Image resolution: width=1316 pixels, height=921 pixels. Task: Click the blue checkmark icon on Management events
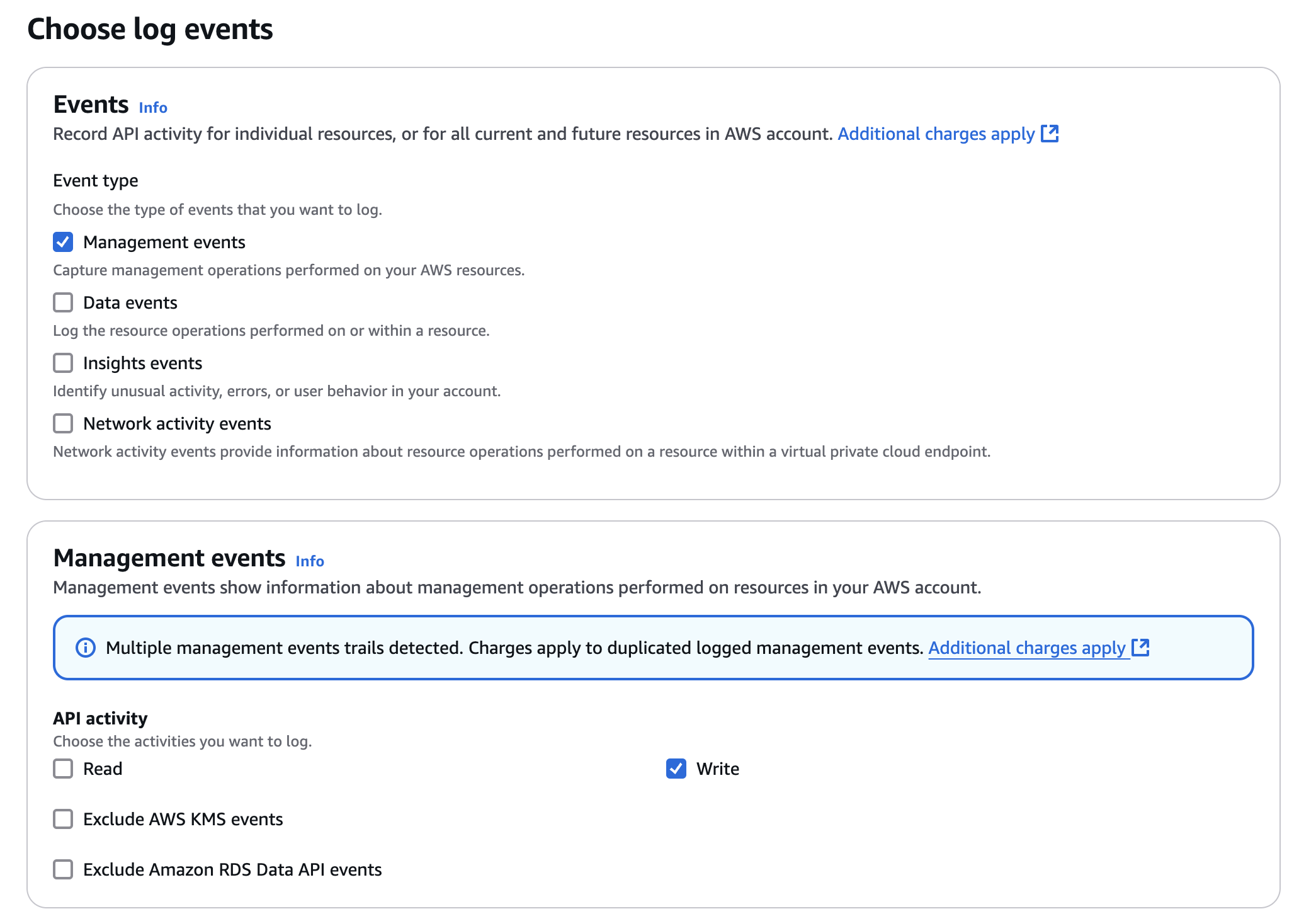pos(62,242)
